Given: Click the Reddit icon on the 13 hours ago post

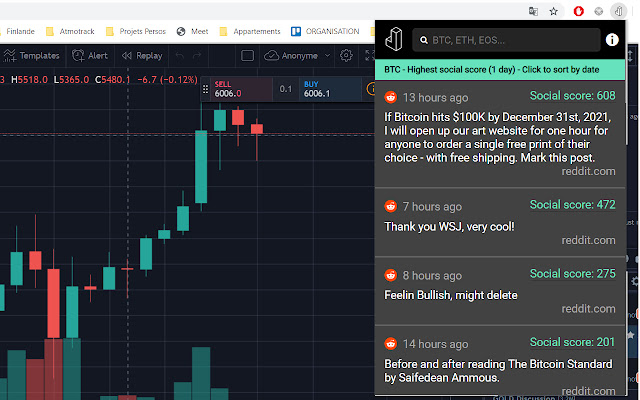Looking at the screenshot, I should (x=392, y=98).
